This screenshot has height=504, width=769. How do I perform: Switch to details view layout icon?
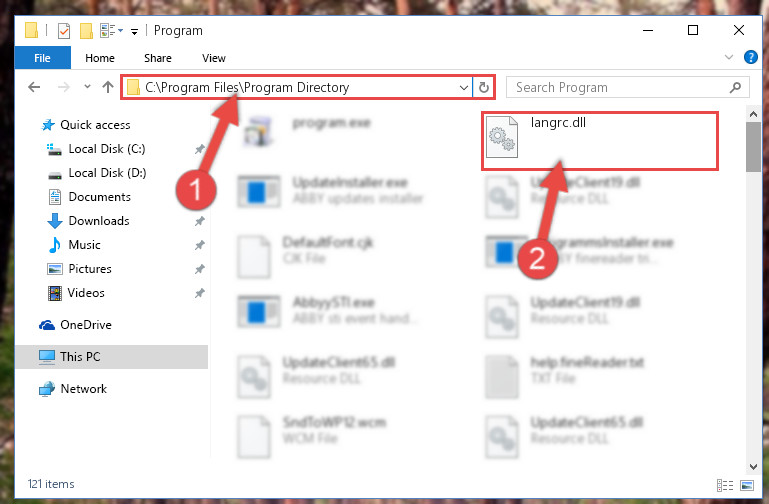(x=725, y=485)
